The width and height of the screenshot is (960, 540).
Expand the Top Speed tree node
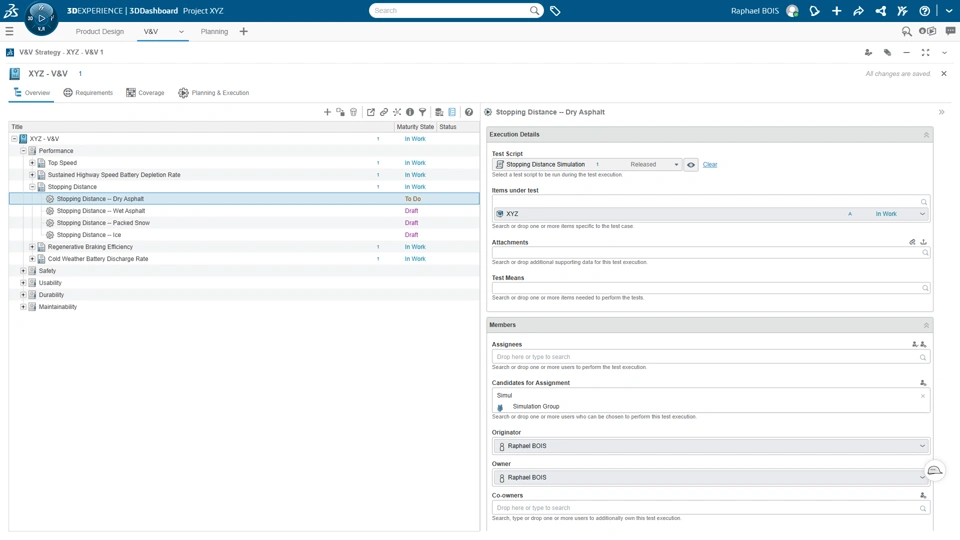click(x=32, y=163)
